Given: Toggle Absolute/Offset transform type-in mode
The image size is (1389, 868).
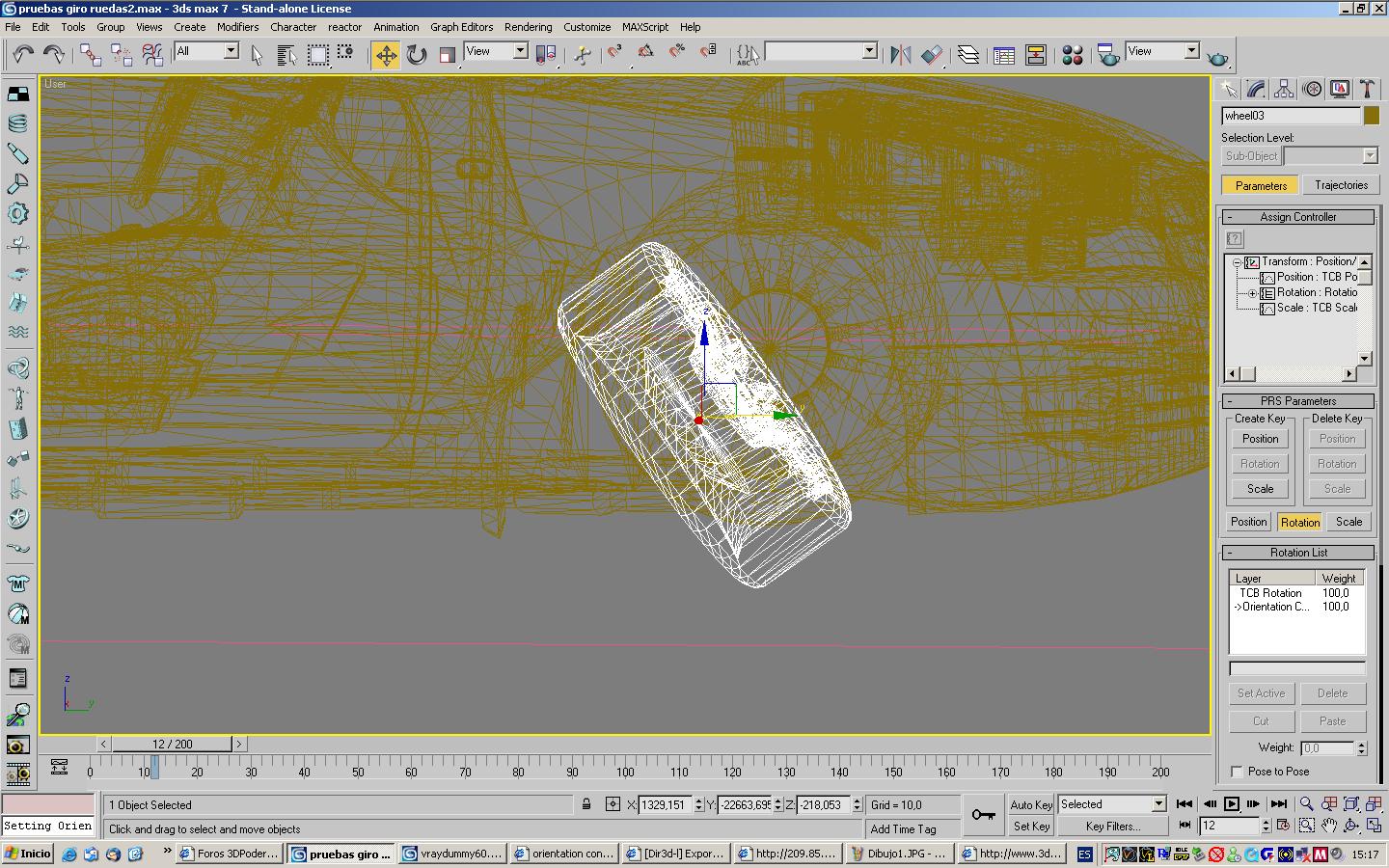Looking at the screenshot, I should click(613, 804).
